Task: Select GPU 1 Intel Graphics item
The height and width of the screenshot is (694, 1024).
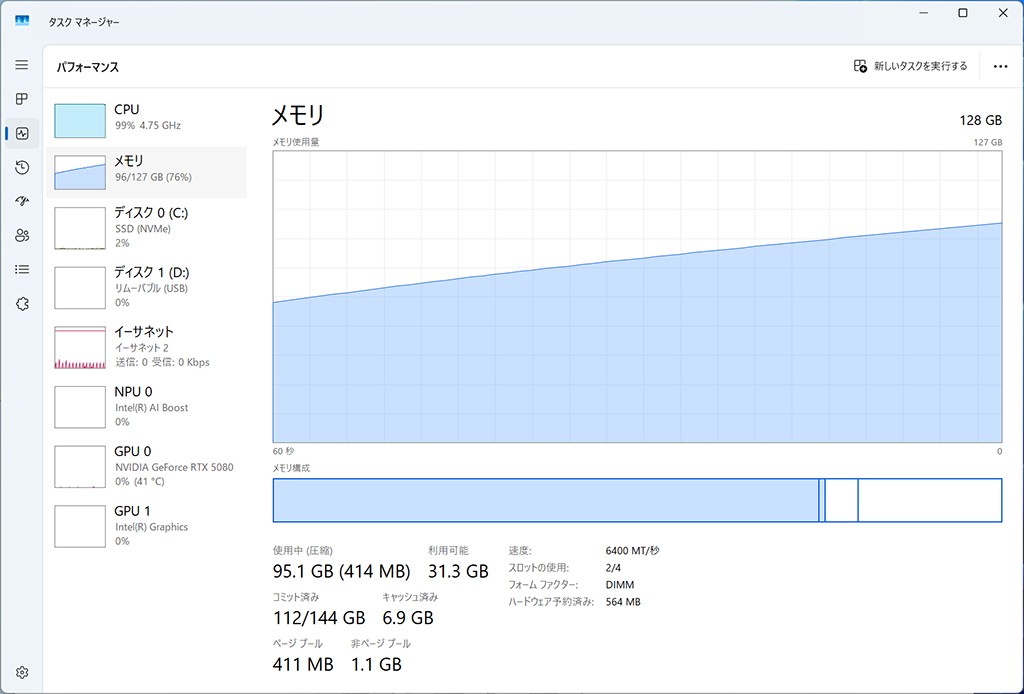Action: click(146, 526)
